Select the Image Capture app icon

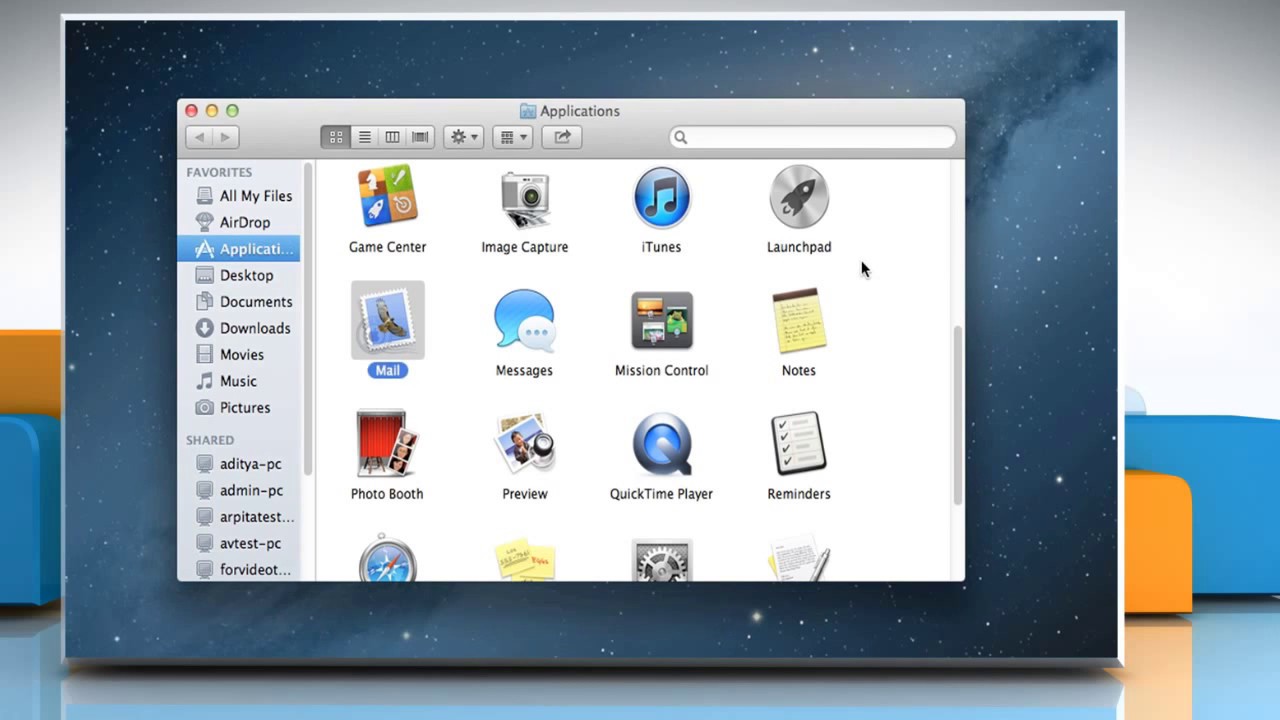click(x=524, y=199)
